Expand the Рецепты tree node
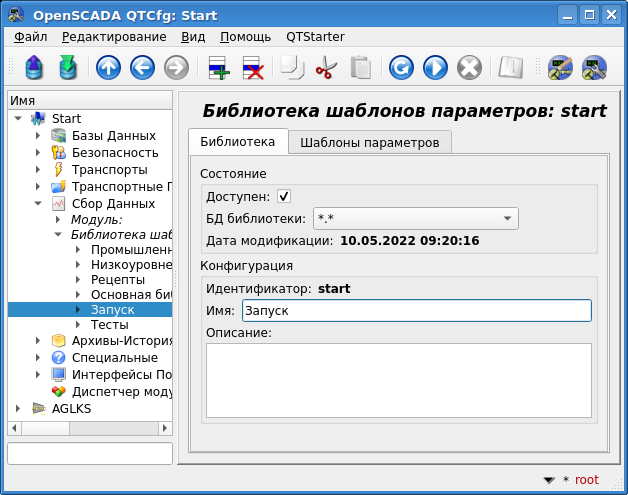This screenshot has height=495, width=628. (x=78, y=280)
